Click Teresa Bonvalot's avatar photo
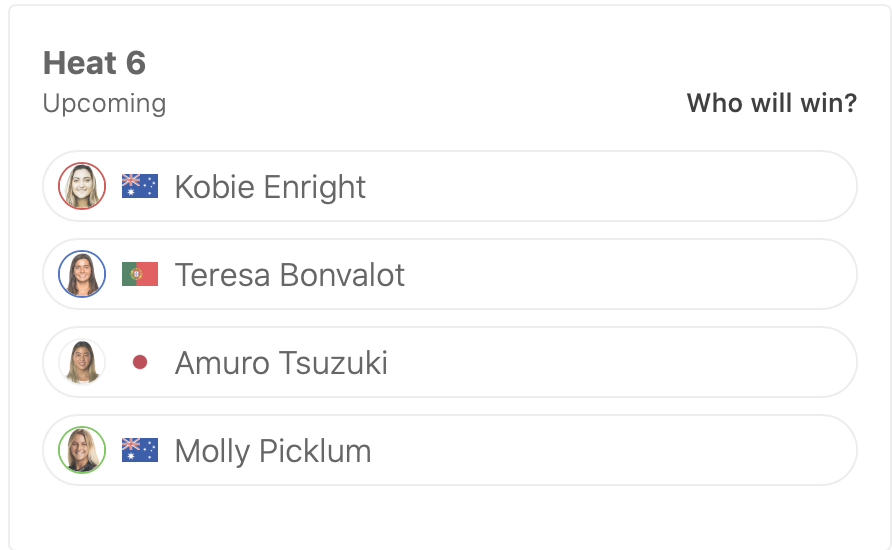 tap(82, 275)
